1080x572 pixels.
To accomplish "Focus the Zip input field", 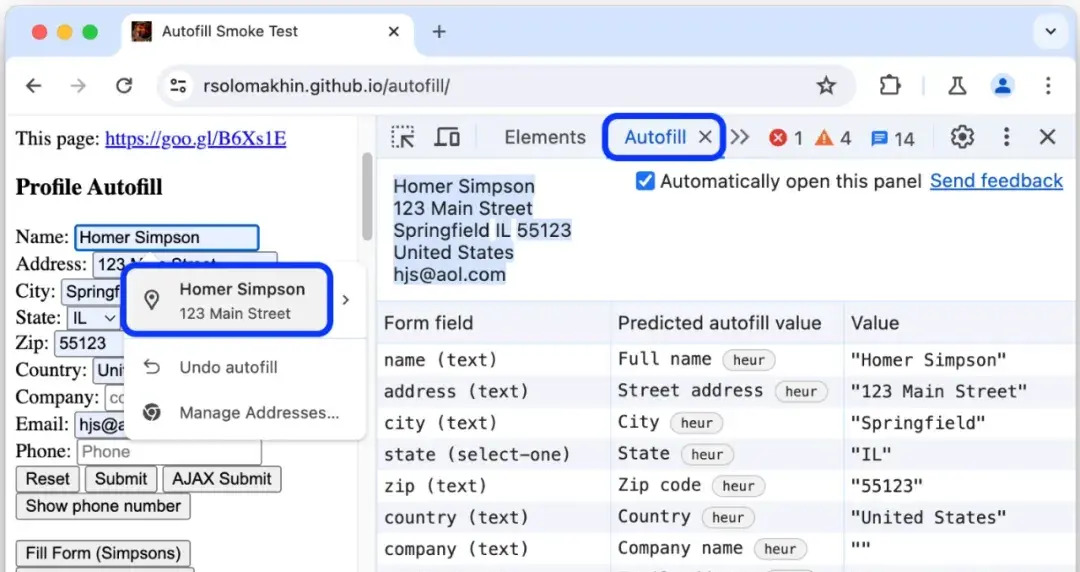I will (x=90, y=343).
